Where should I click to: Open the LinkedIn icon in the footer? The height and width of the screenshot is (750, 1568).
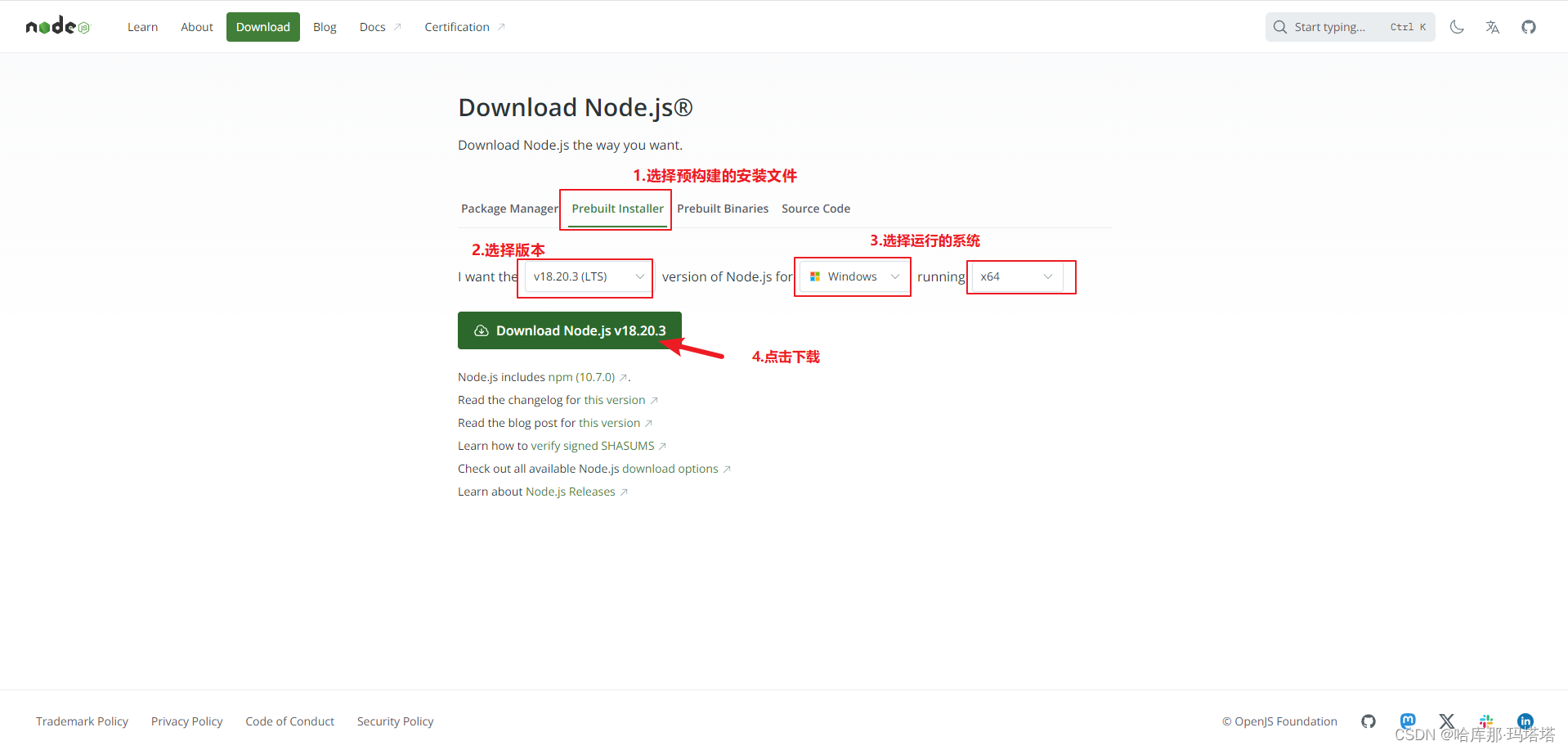(x=1525, y=721)
